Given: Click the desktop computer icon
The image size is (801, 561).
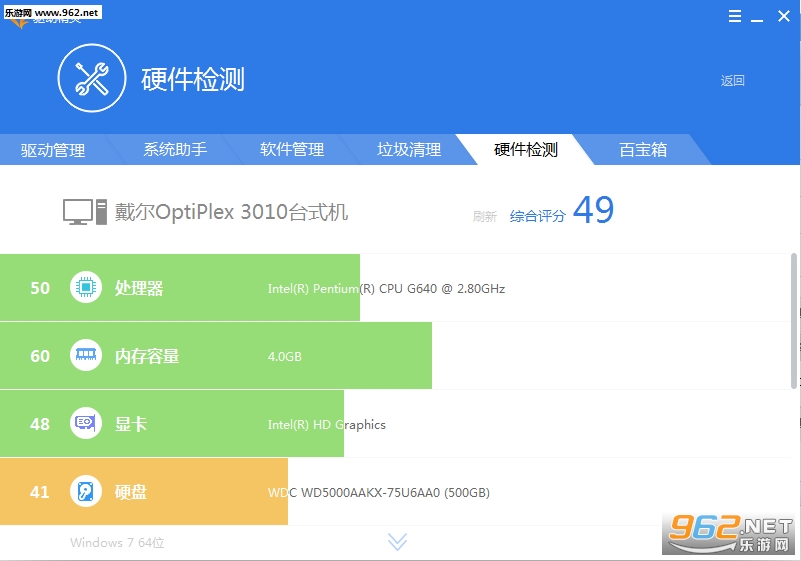Looking at the screenshot, I should tap(85, 212).
